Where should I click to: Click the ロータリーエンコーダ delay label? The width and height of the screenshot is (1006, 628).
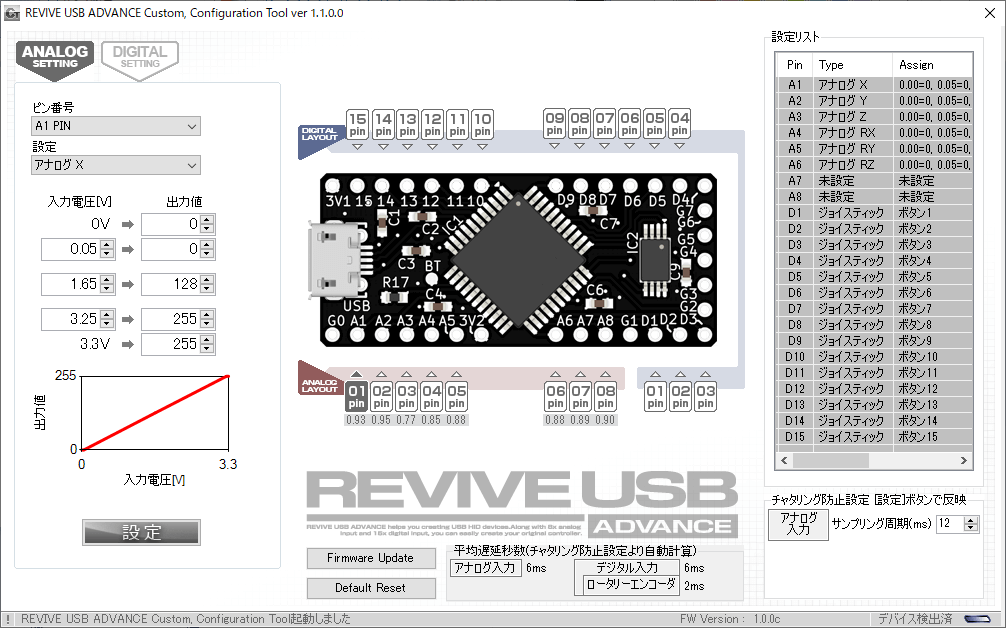[631, 585]
